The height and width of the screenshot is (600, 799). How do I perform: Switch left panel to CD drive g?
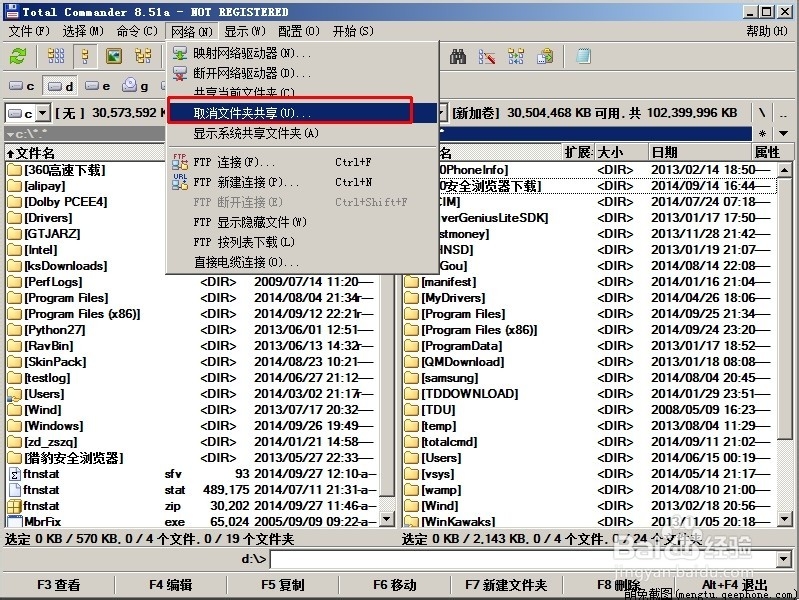point(135,86)
